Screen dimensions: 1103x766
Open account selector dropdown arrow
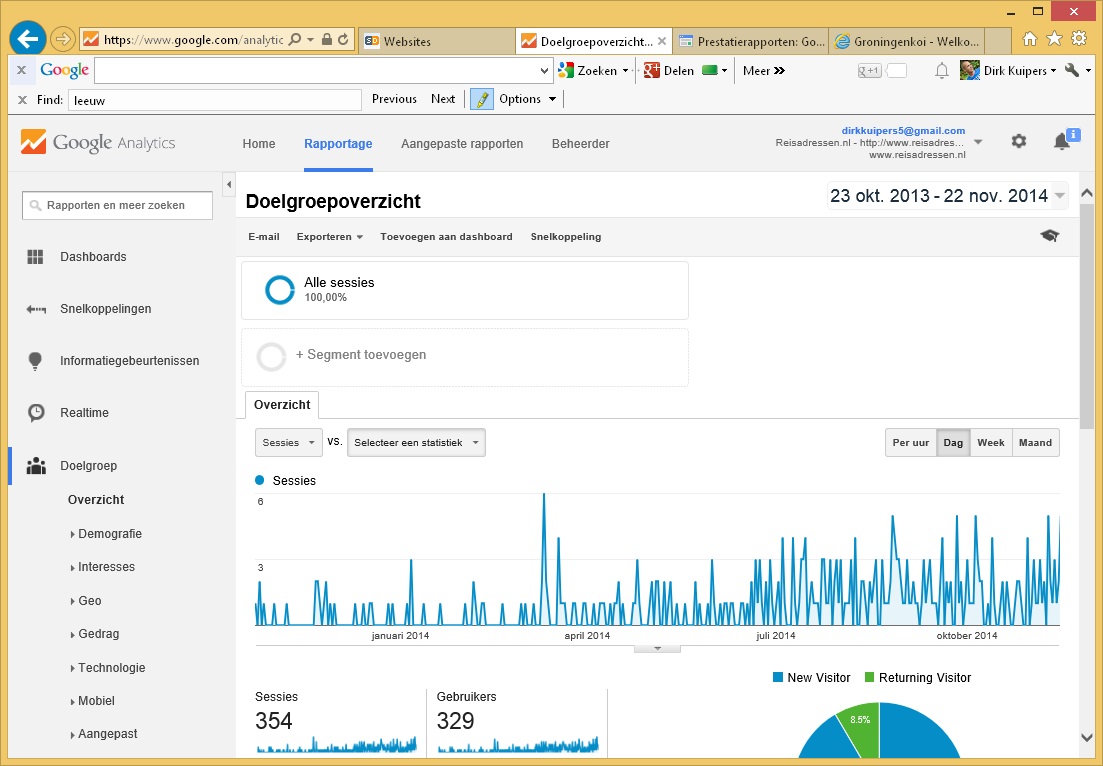coord(978,142)
